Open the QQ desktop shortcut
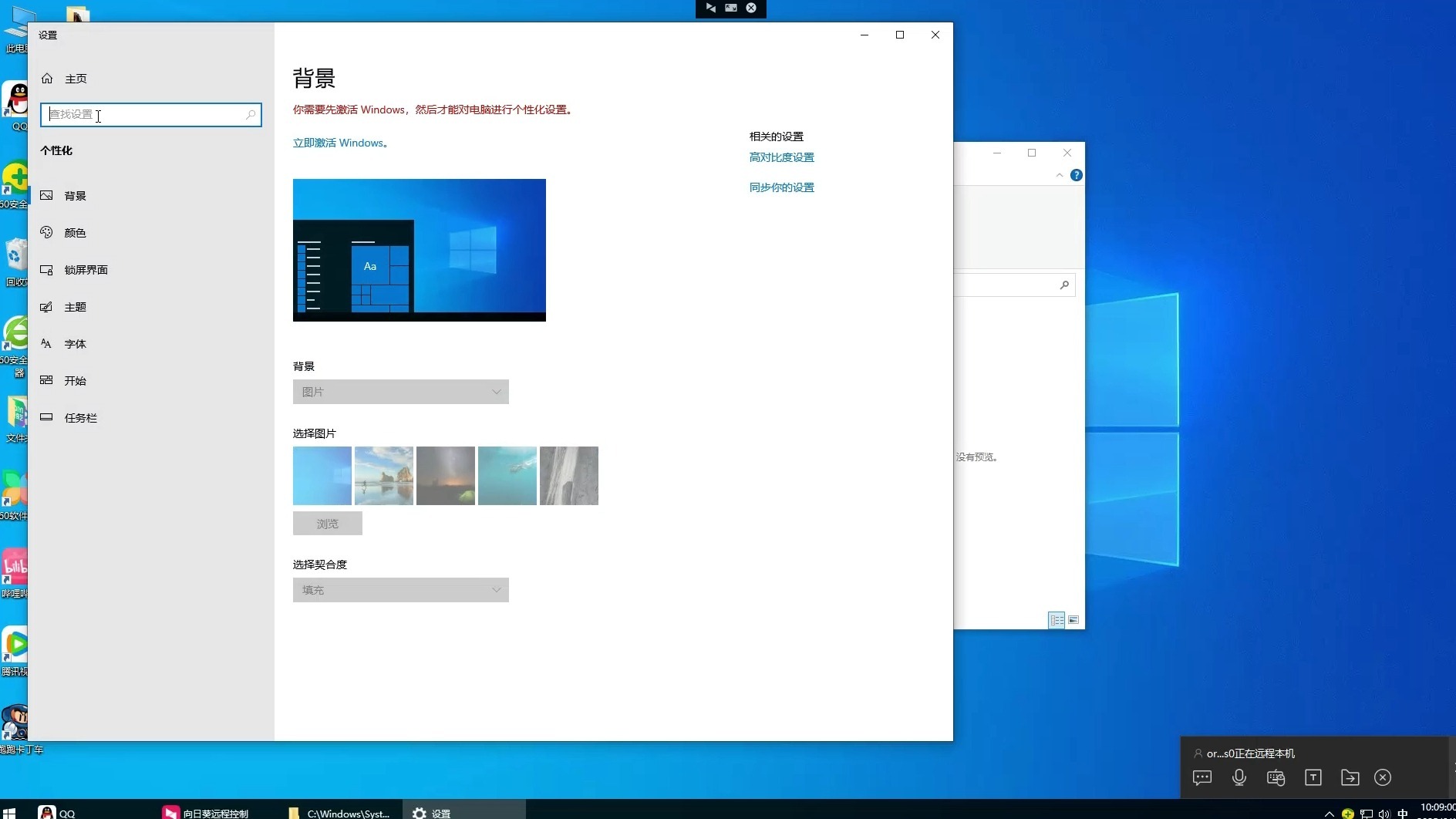This screenshot has width=1456, height=819. 15,106
